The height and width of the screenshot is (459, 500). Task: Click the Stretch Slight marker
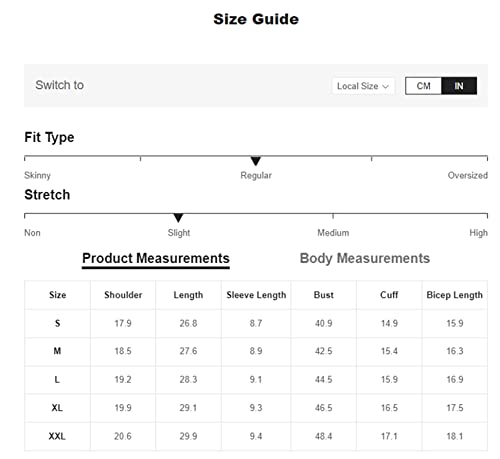(178, 218)
